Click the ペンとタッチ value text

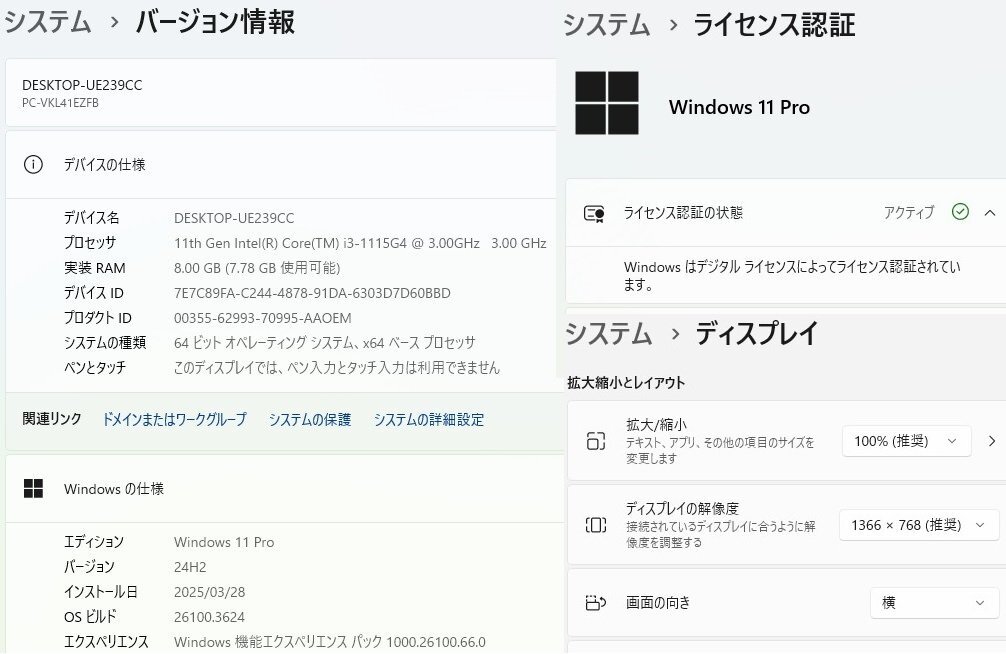click(x=336, y=368)
